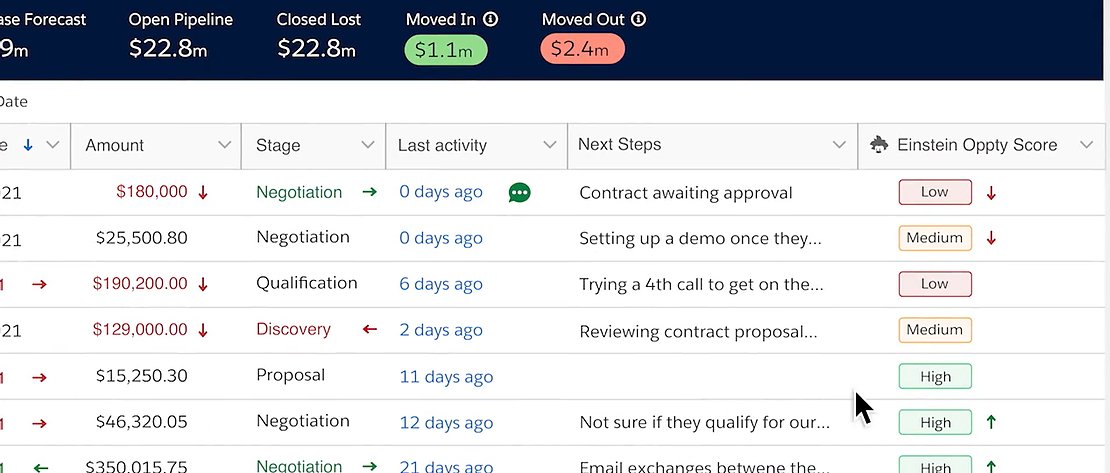Viewport: 1110px width, 473px height.
Task: Click the Moved In info icon
Action: [x=490, y=19]
